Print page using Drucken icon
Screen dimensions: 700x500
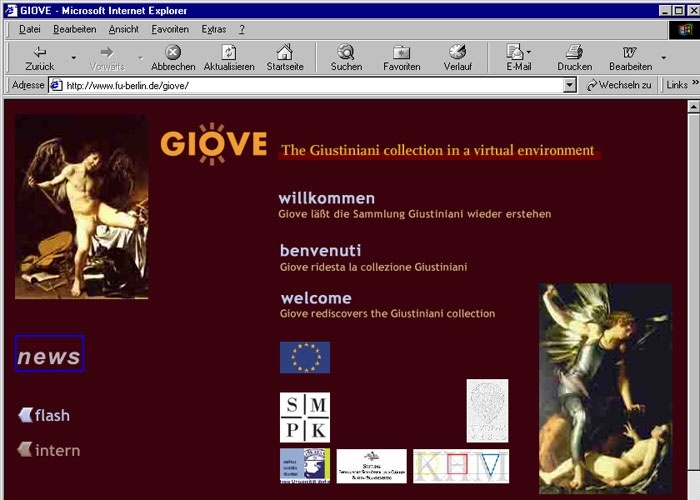coord(574,52)
